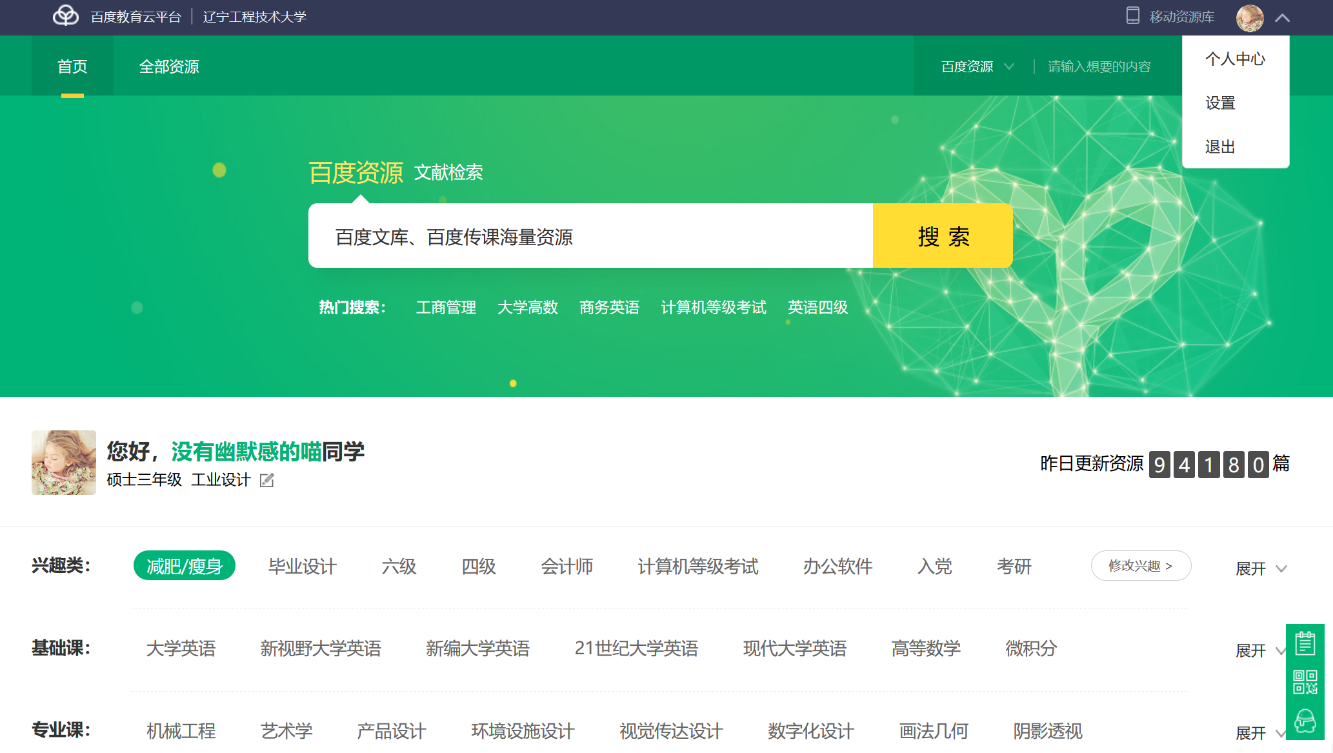Expand the 兴趣类 row with 展开
Image resolution: width=1333 pixels, height=753 pixels.
click(x=1261, y=569)
